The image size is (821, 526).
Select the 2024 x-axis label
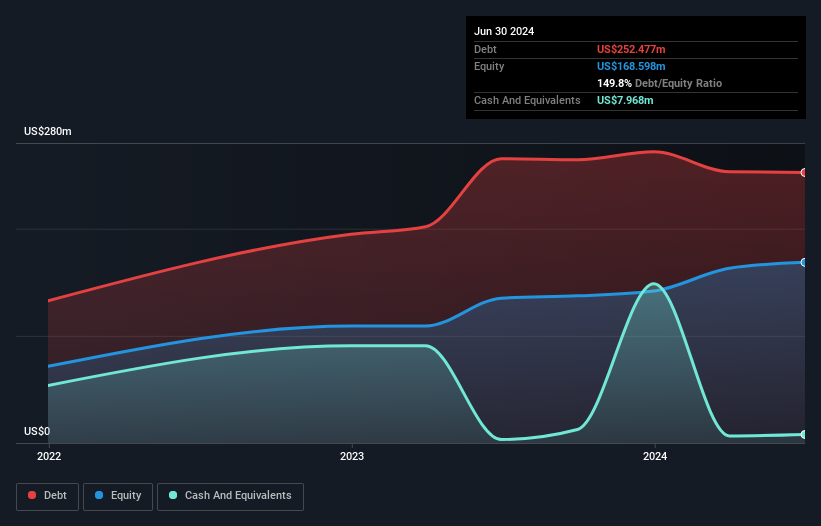click(x=655, y=456)
